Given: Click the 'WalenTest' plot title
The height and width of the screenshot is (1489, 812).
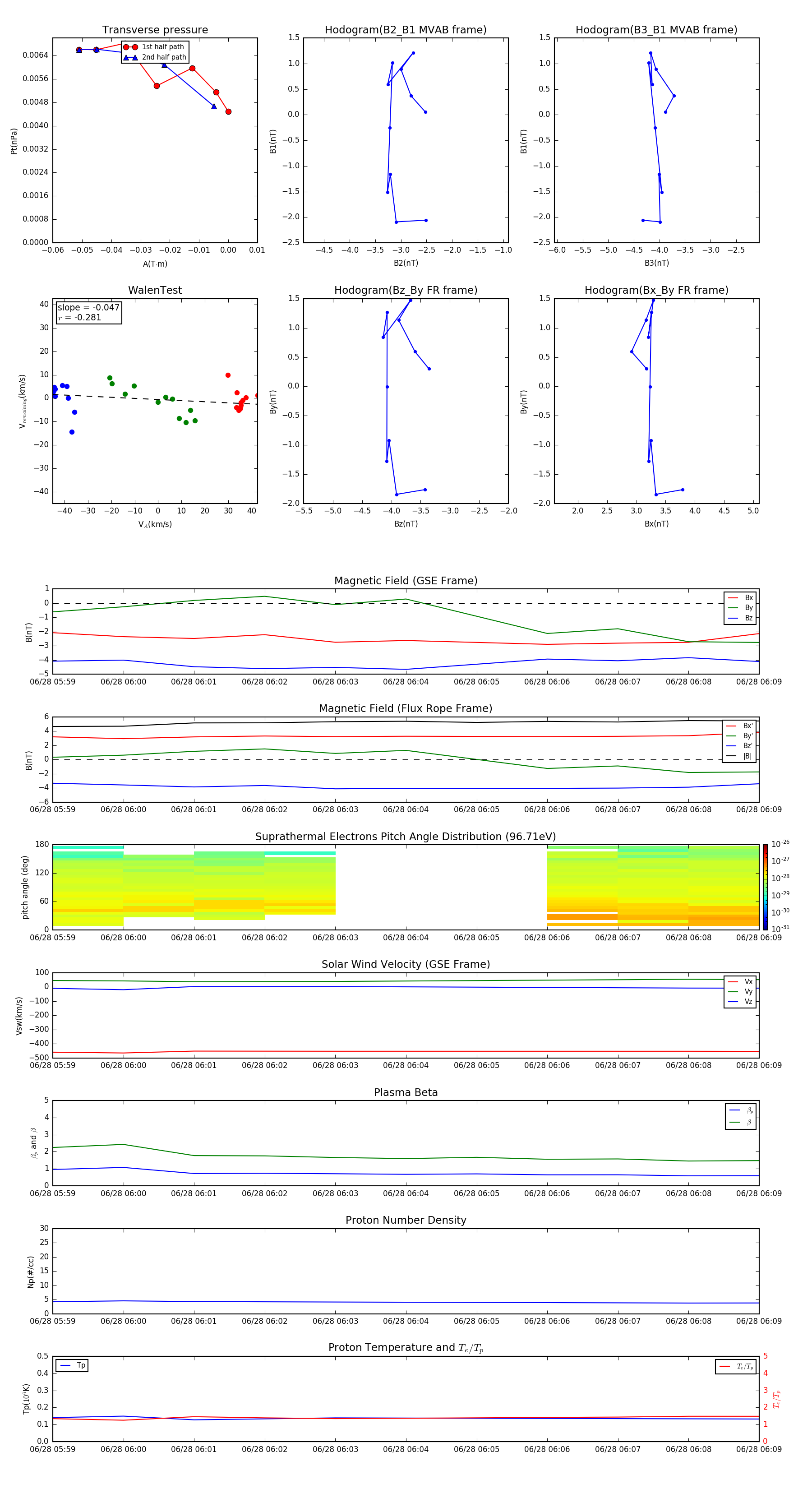Looking at the screenshot, I should pyautogui.click(x=155, y=290).
